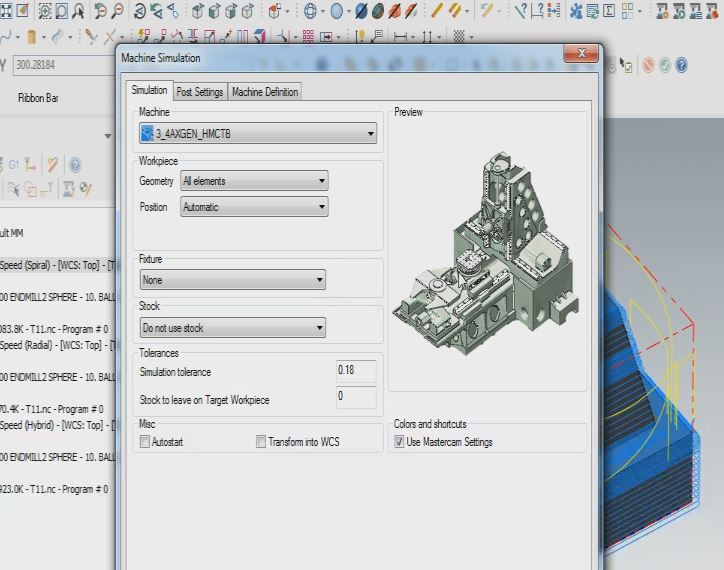This screenshot has height=570, width=724.
Task: Click the green shaded ellipse icon
Action: [x=378, y=11]
